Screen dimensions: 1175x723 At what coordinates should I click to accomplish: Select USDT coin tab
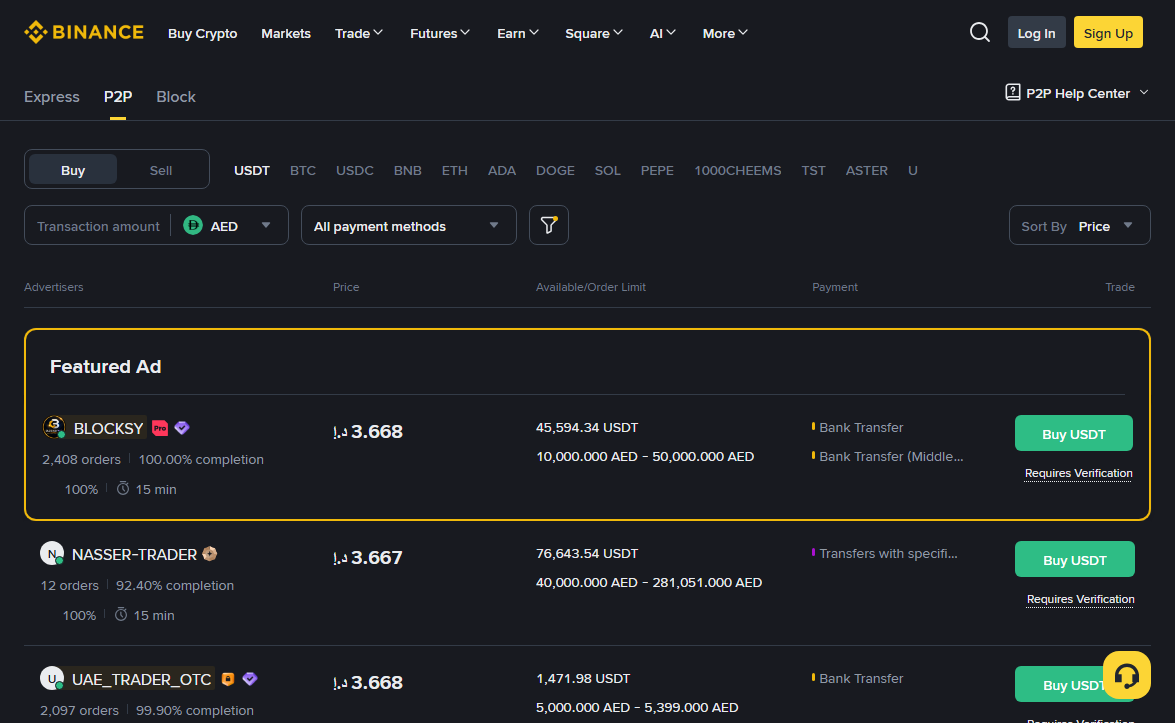(252, 170)
